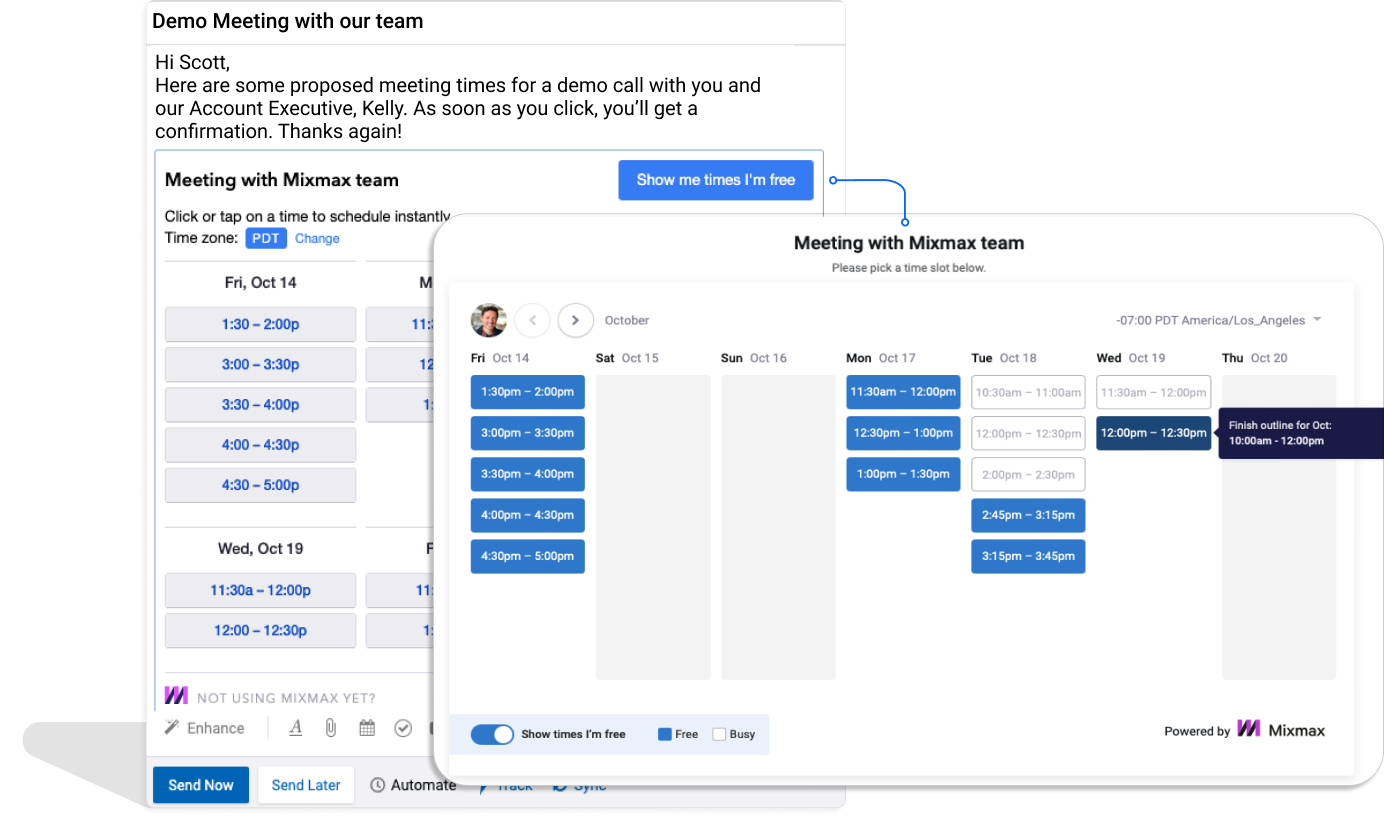Click the 'Meeting with Mixmax team' email heading
Screen dimensions: 1384x817
click(282, 180)
